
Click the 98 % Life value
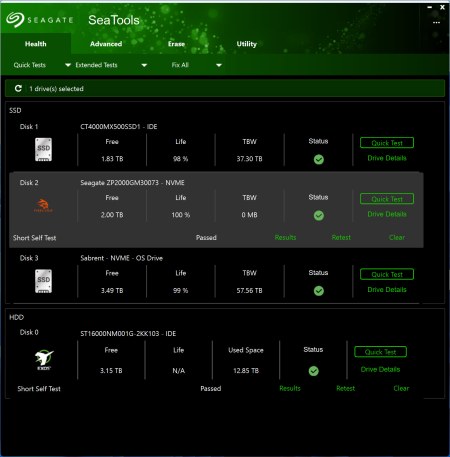181,159
